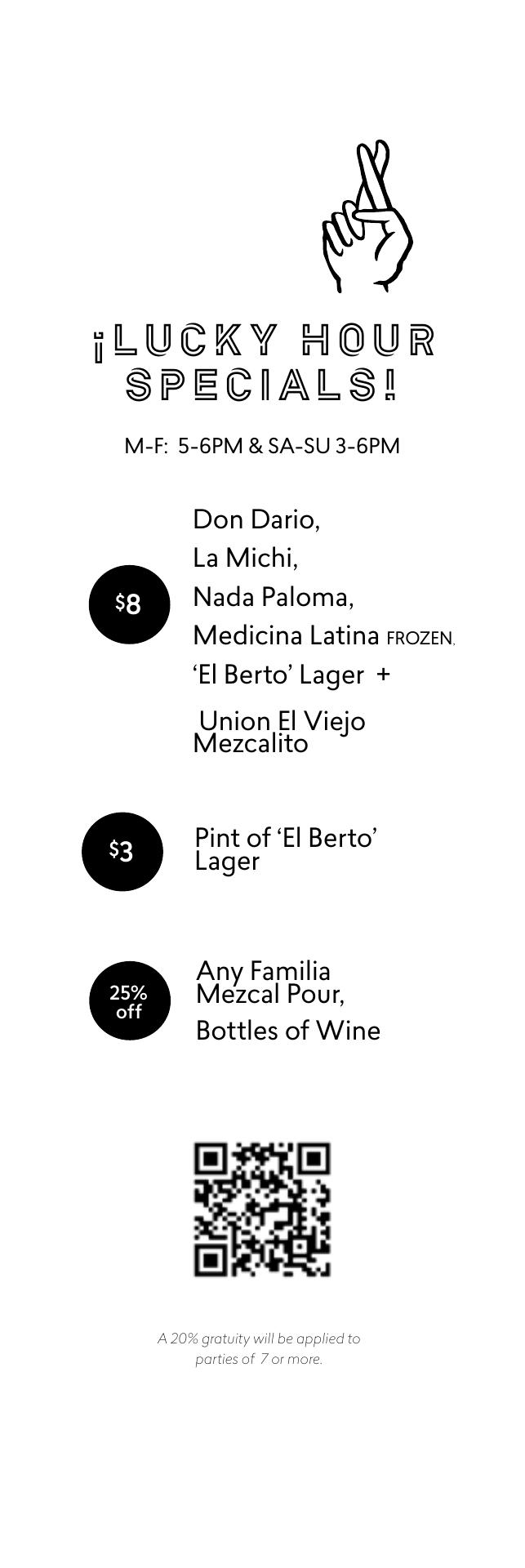Click the 20% gratuity notice text
Image resolution: width=525 pixels, height=1568 pixels.
[259, 1349]
